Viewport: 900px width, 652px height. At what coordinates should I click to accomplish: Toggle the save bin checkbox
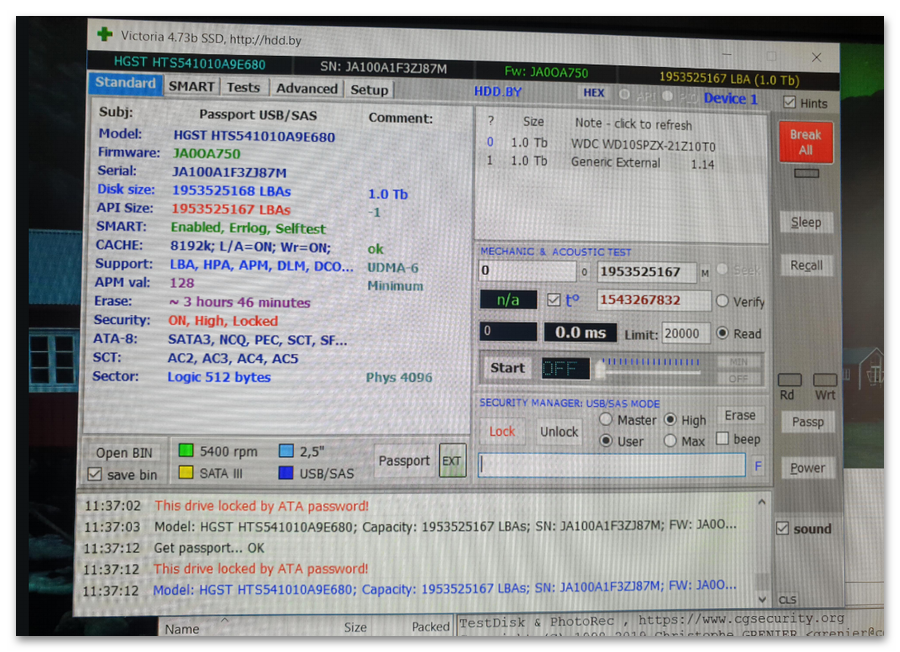coord(95,475)
